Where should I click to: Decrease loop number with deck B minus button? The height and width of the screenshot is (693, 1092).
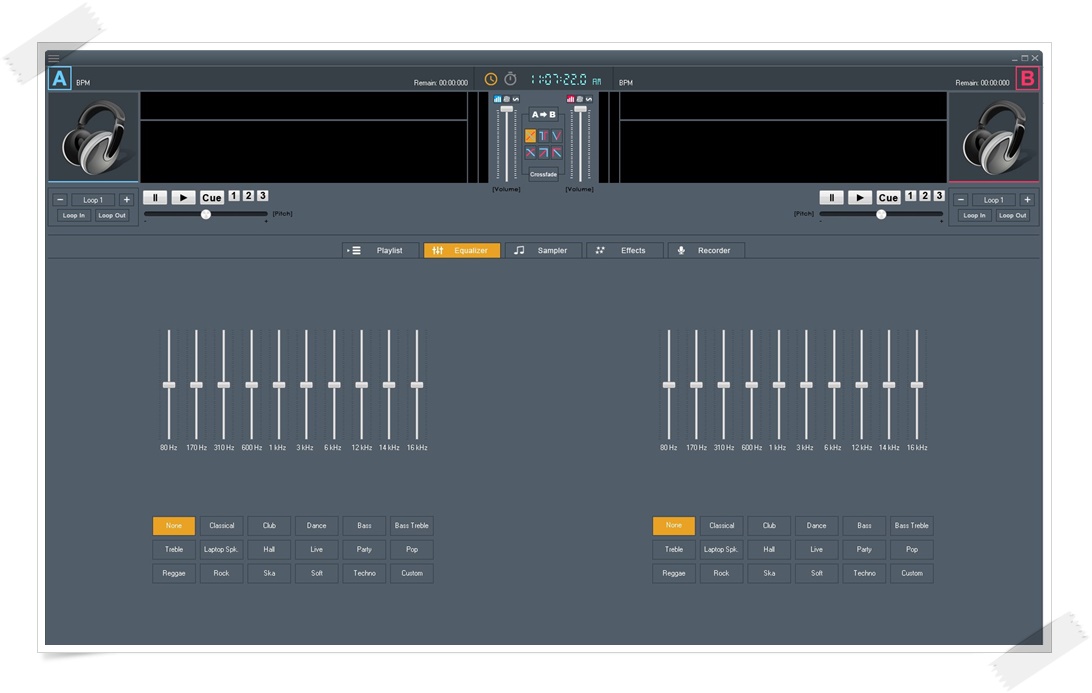click(961, 200)
